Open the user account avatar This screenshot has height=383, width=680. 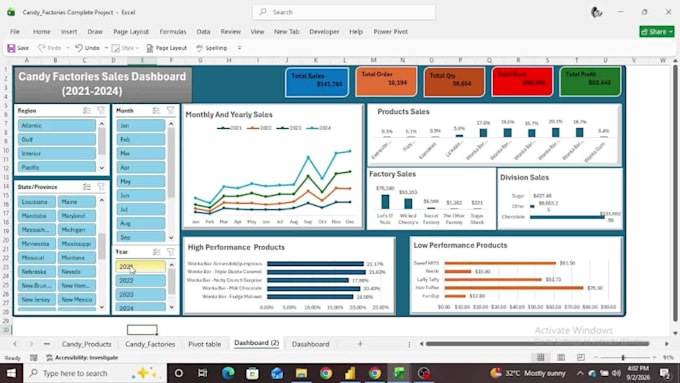tap(597, 12)
